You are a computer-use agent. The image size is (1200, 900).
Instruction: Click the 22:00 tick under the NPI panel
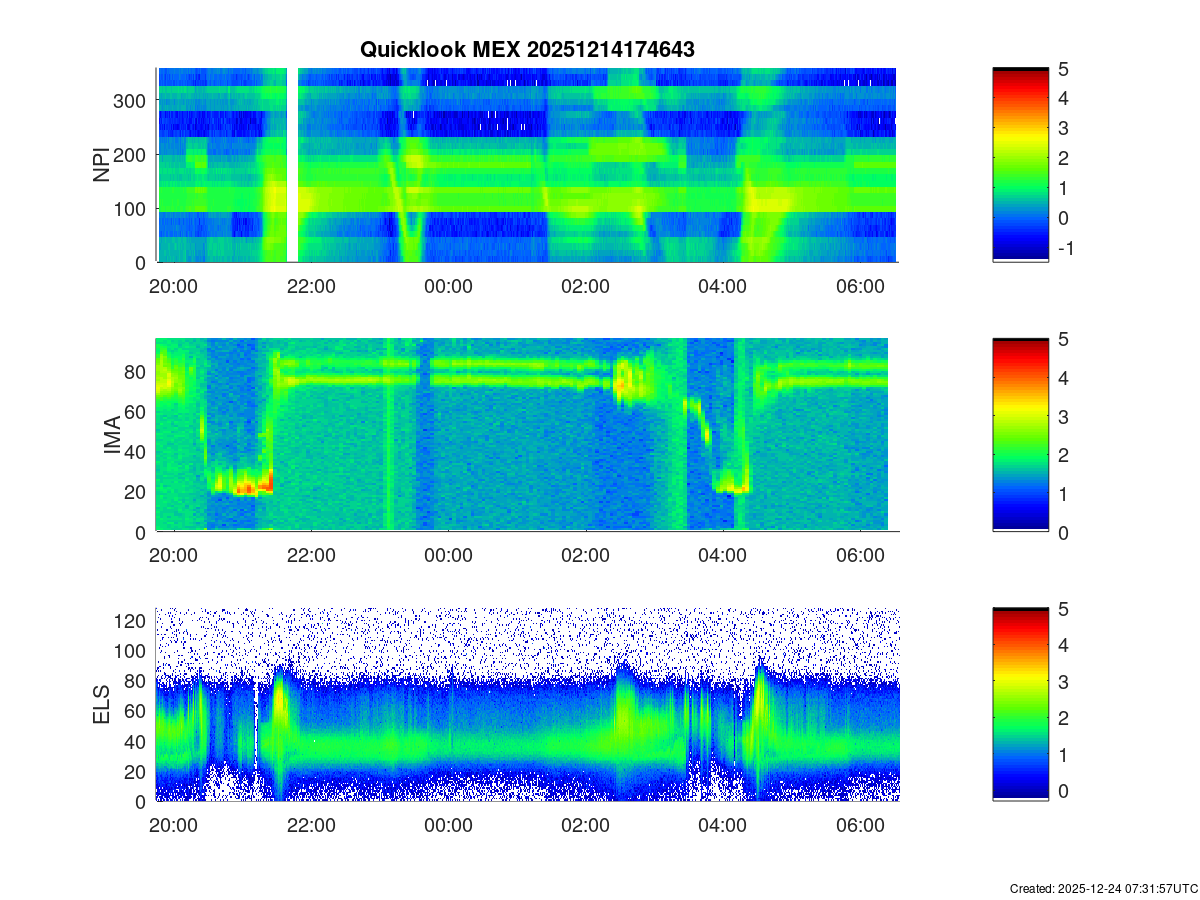311,286
